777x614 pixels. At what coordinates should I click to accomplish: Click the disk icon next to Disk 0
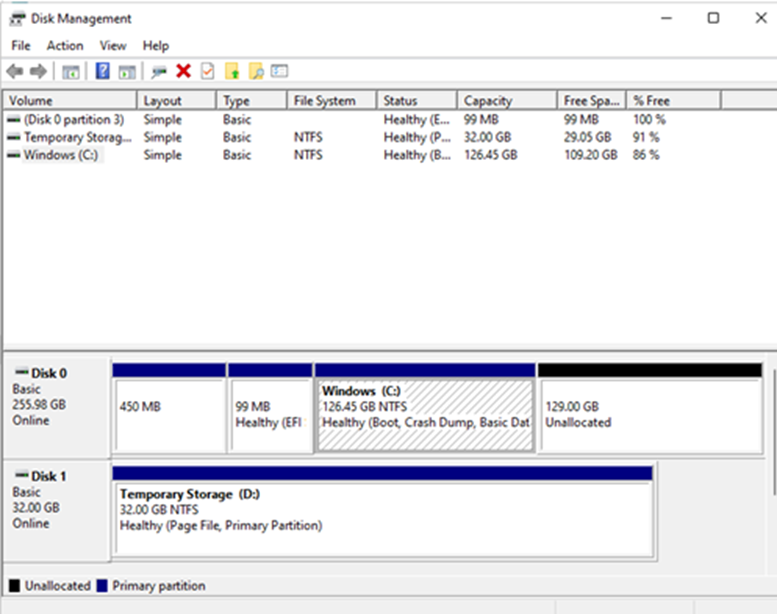coord(22,372)
